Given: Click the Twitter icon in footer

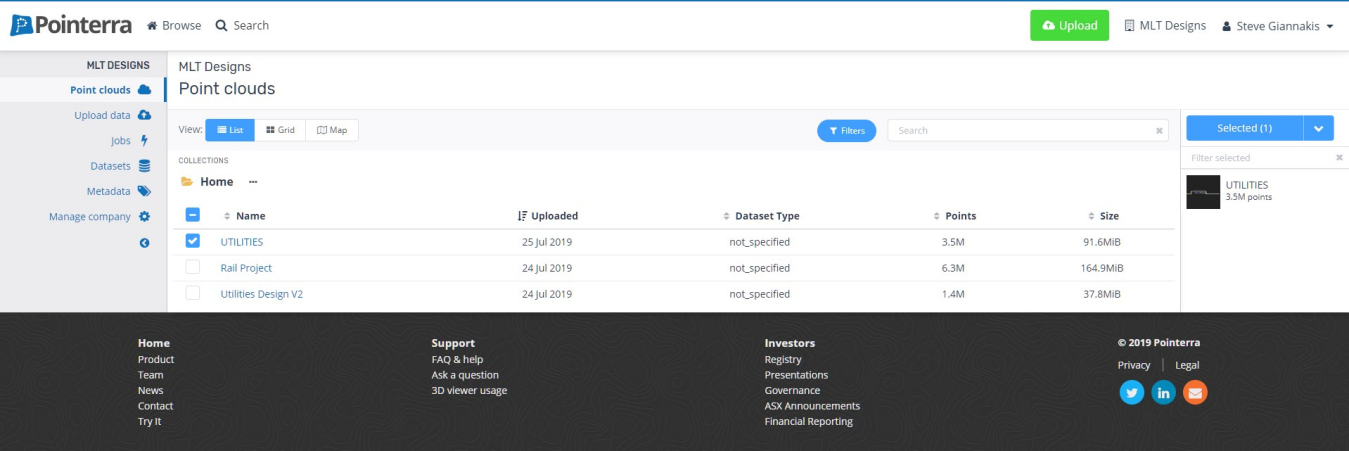Looking at the screenshot, I should pyautogui.click(x=1131, y=393).
